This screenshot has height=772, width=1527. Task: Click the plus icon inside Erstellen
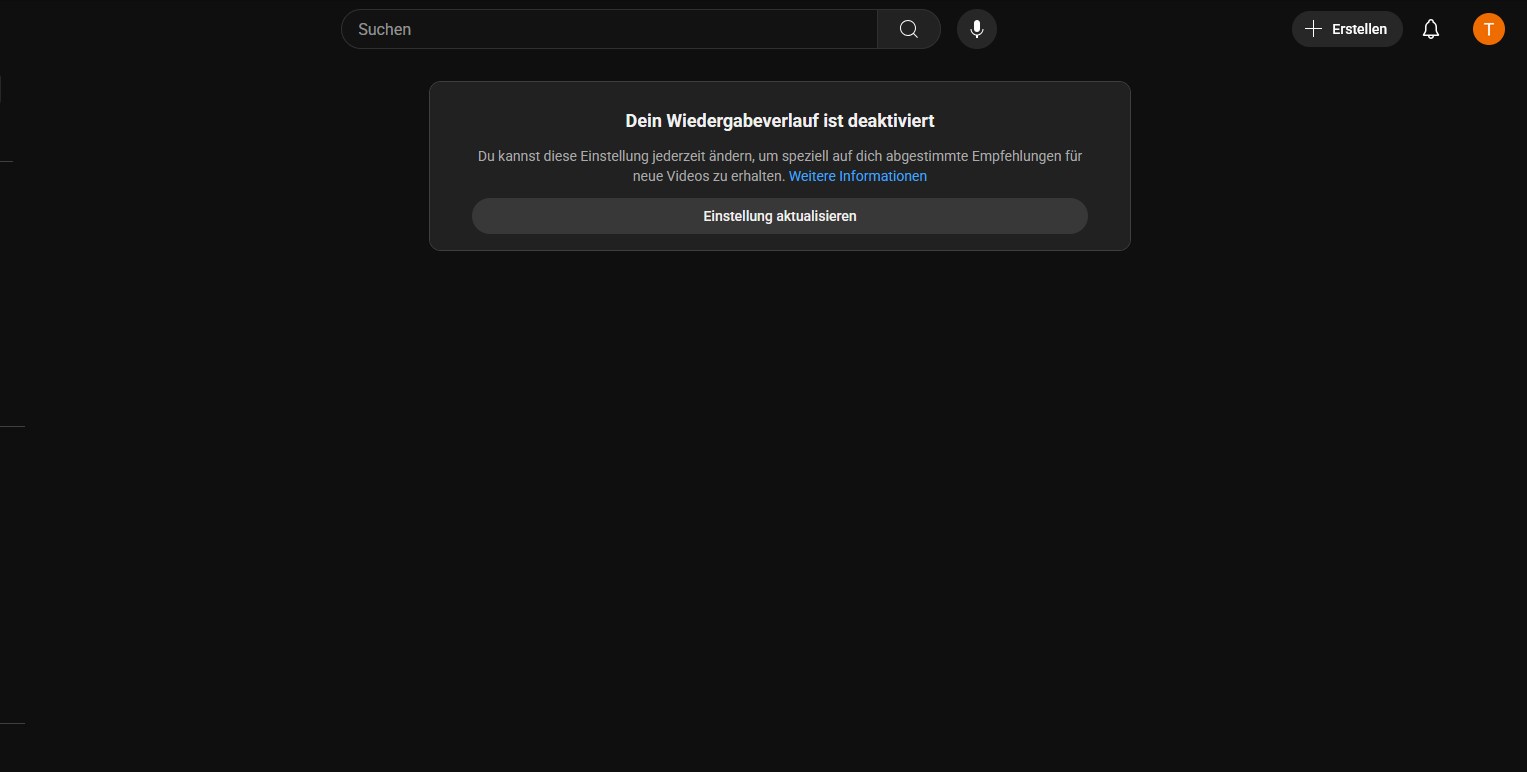point(1313,29)
